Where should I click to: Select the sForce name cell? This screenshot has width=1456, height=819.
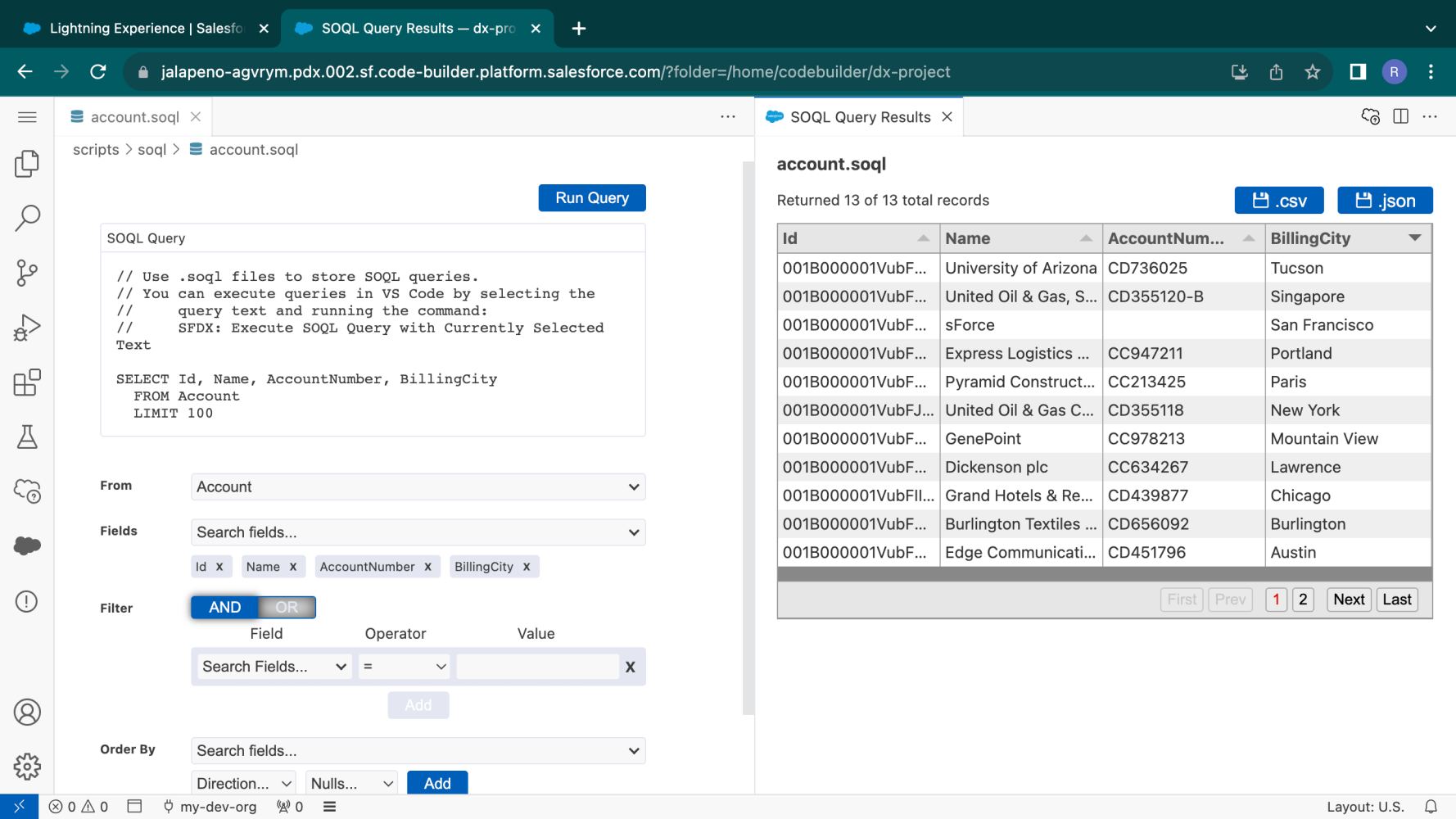(x=1020, y=325)
